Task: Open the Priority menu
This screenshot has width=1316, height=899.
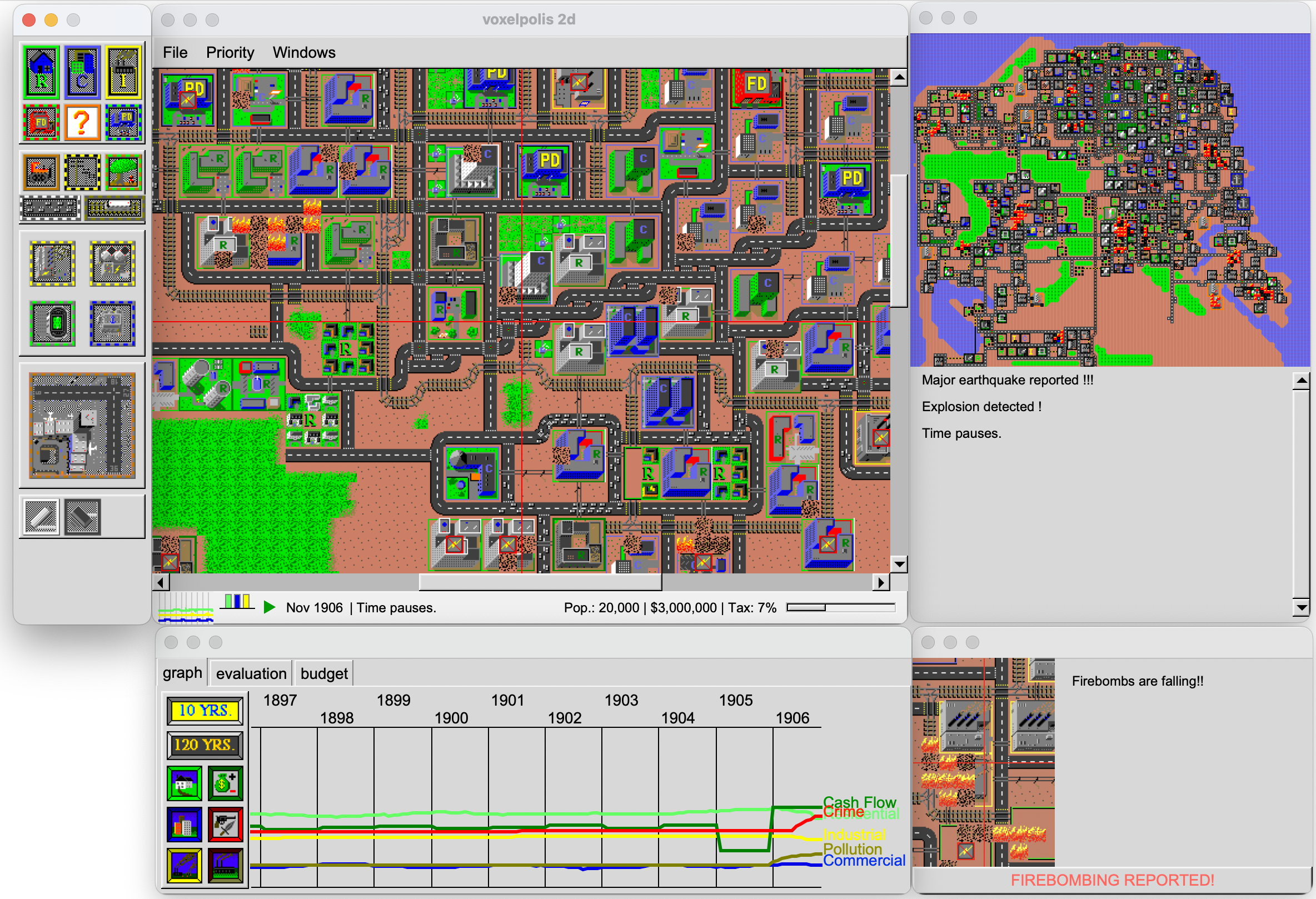Action: tap(230, 53)
